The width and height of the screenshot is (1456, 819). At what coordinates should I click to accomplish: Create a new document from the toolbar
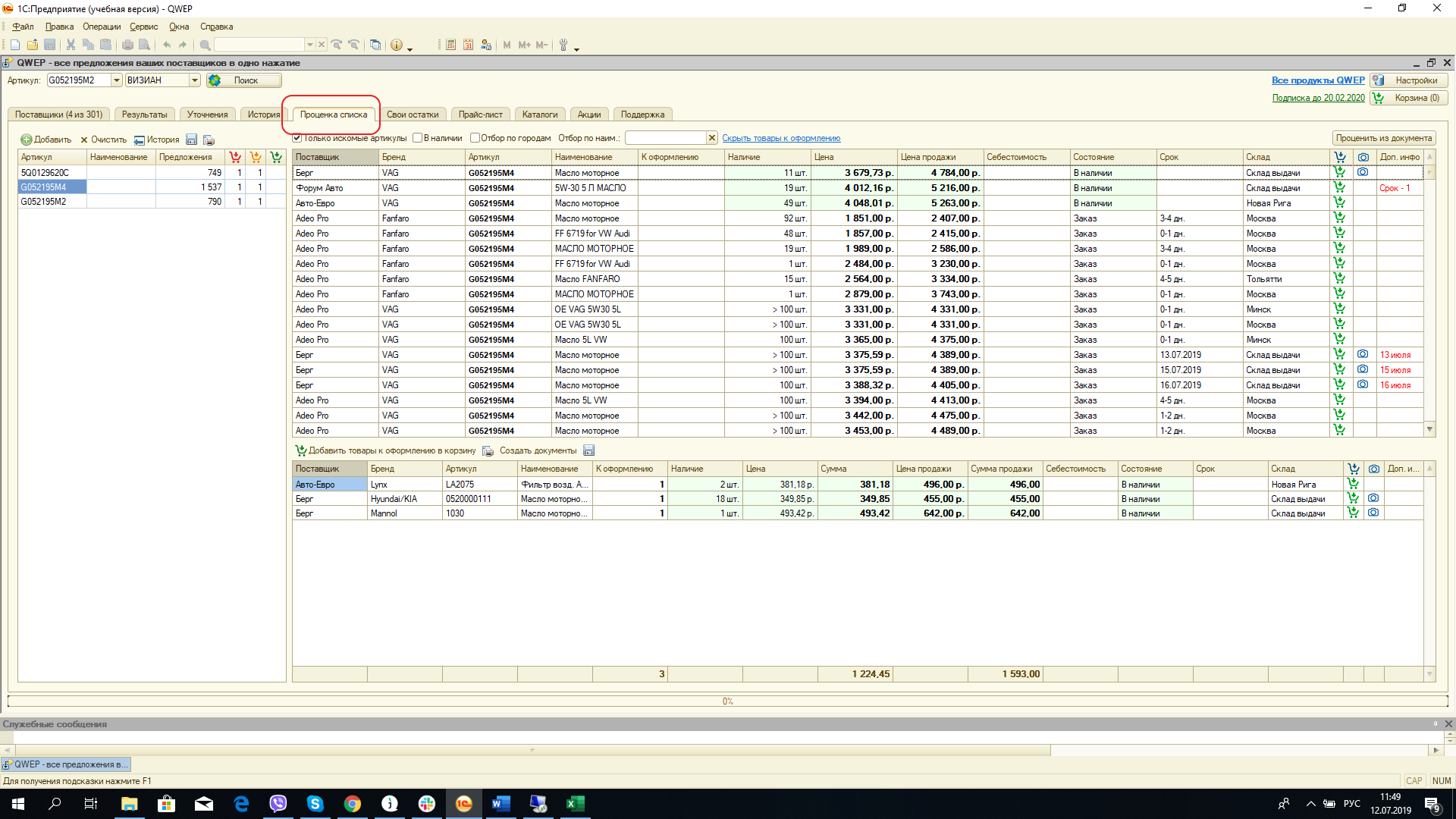(x=14, y=45)
